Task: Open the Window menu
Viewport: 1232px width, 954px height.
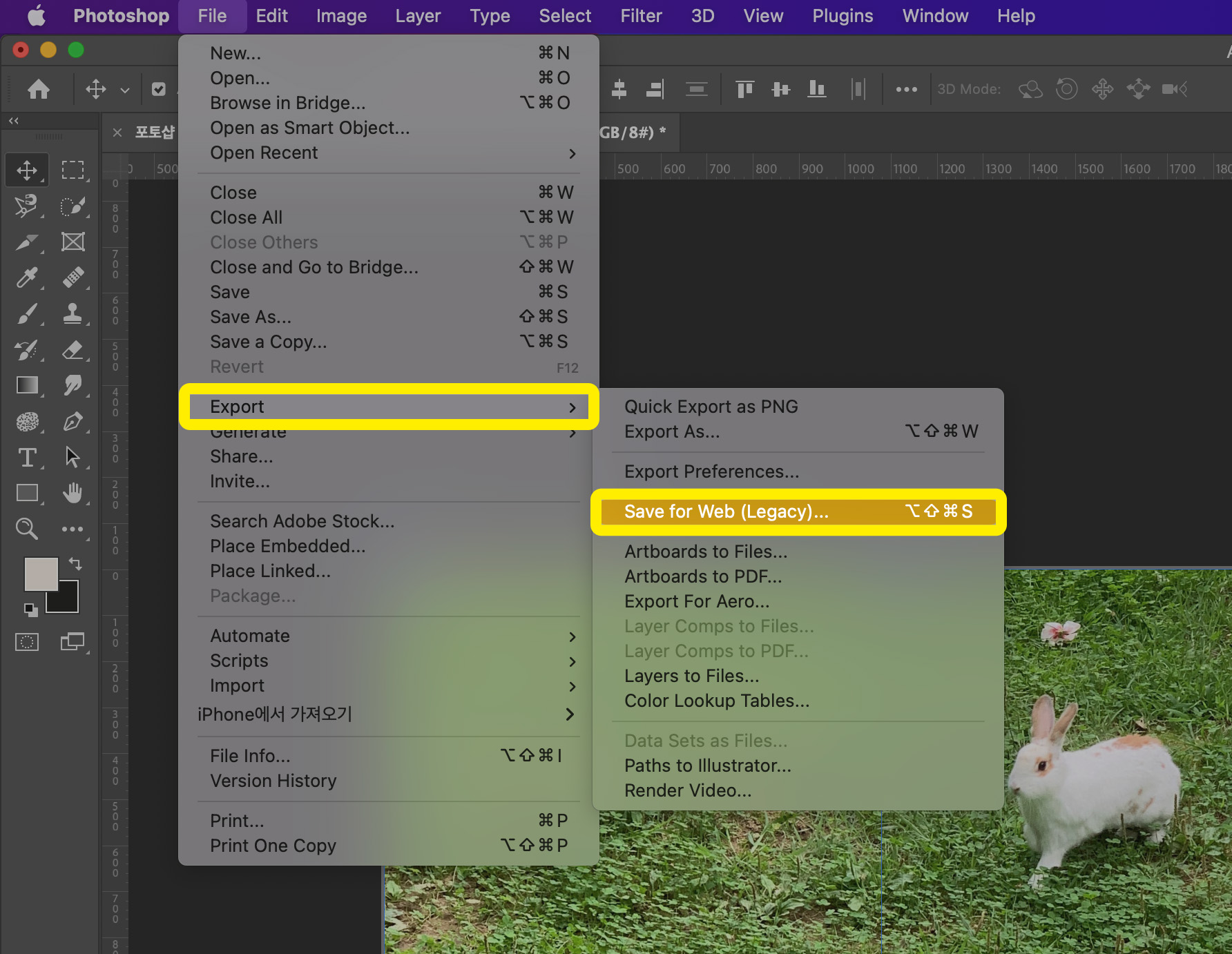Action: (x=935, y=16)
